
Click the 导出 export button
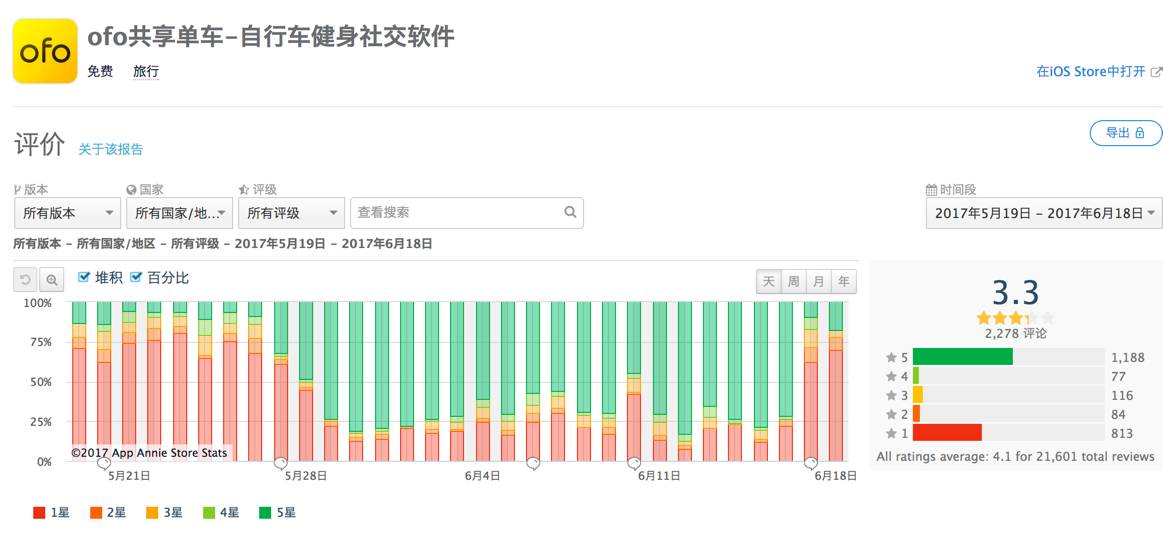coord(1125,133)
